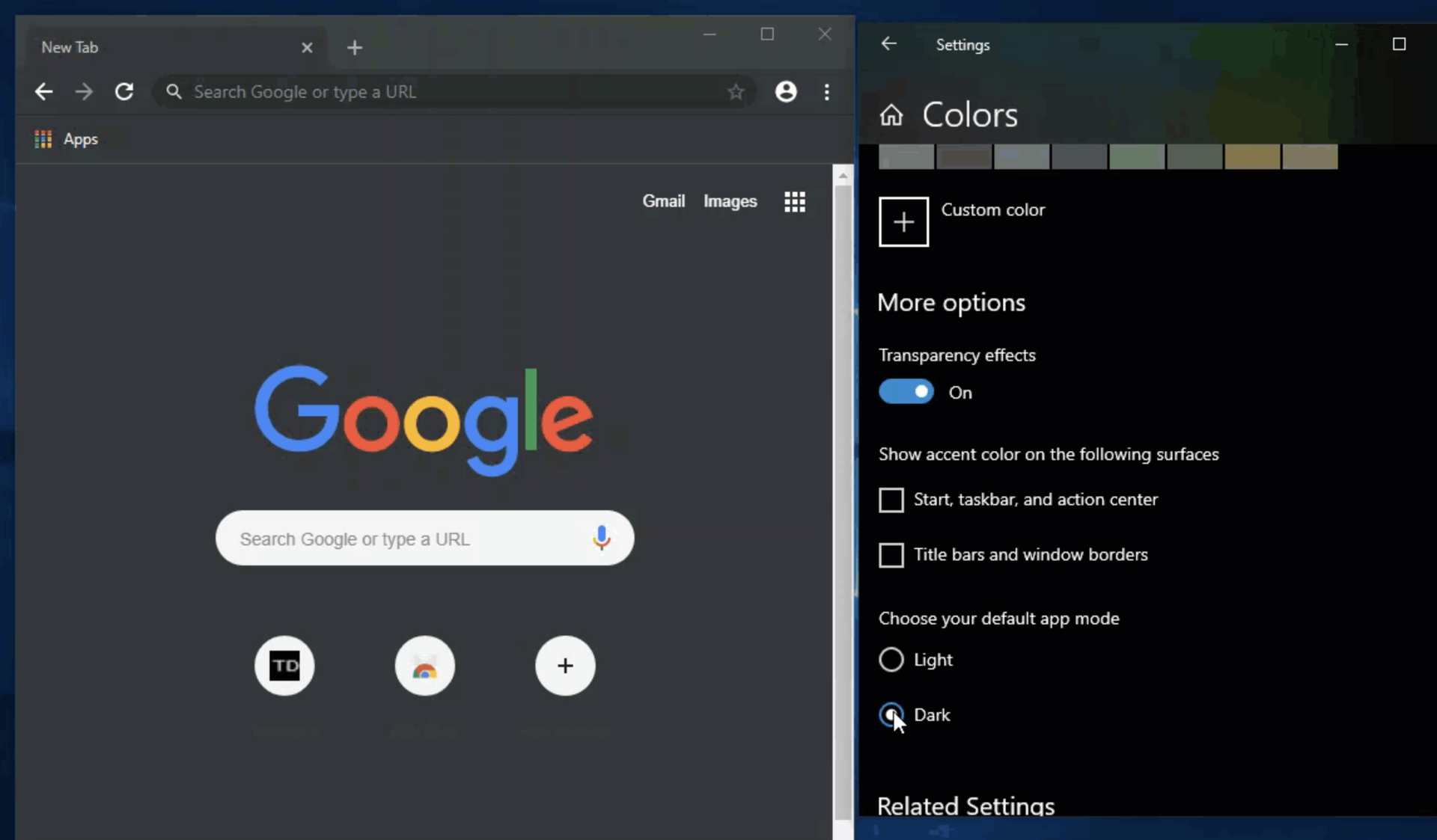Check Start, taskbar, and action center
The width and height of the screenshot is (1437, 840).
pyautogui.click(x=891, y=500)
